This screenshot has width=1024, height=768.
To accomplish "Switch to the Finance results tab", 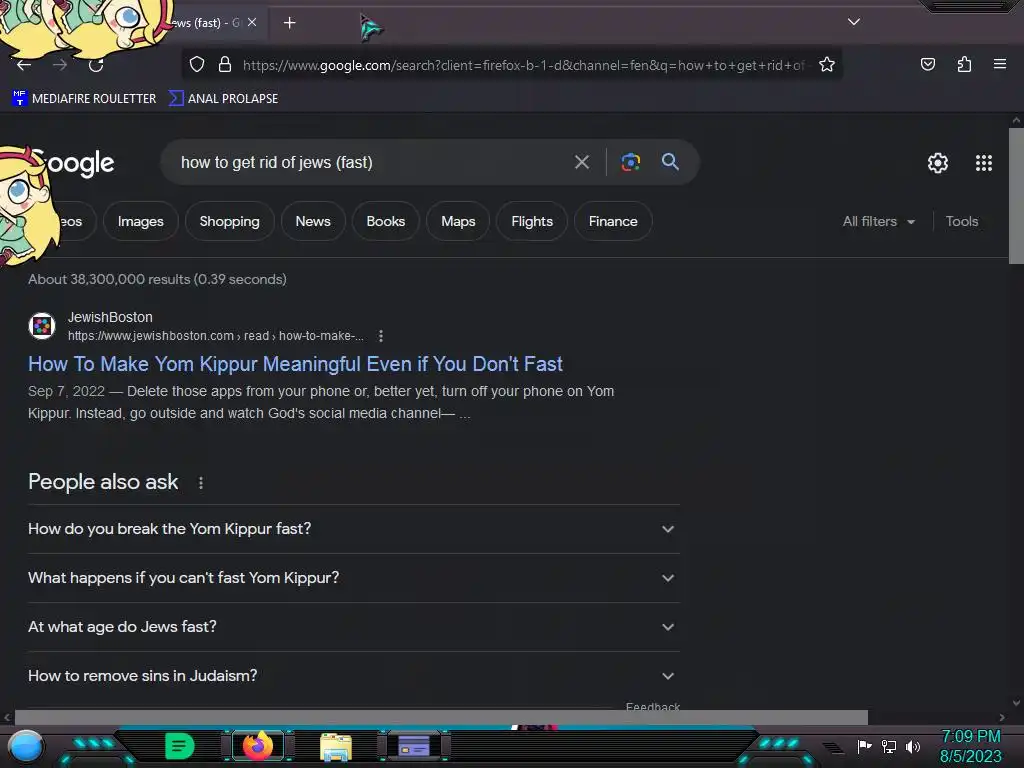I will tap(613, 221).
